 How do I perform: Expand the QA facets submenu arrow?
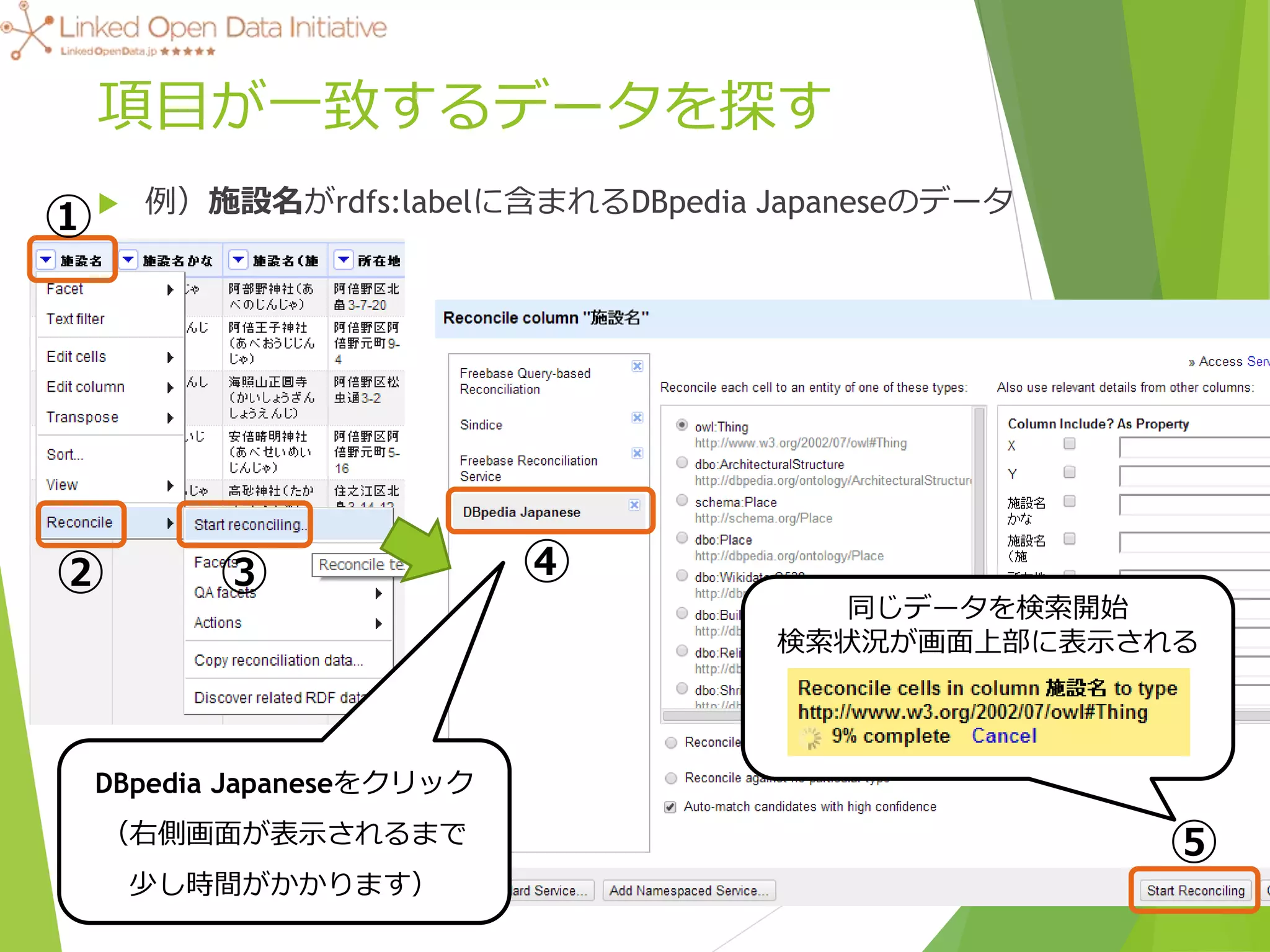pyautogui.click(x=378, y=593)
